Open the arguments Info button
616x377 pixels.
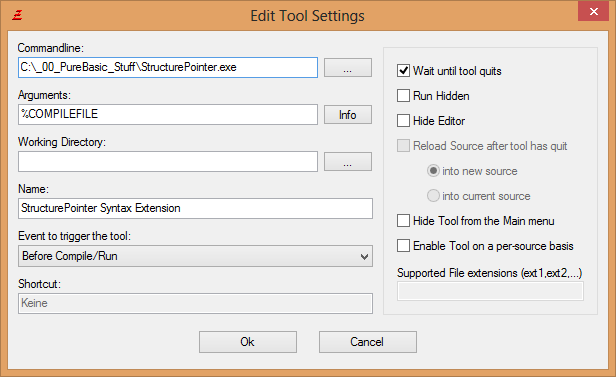coord(348,115)
